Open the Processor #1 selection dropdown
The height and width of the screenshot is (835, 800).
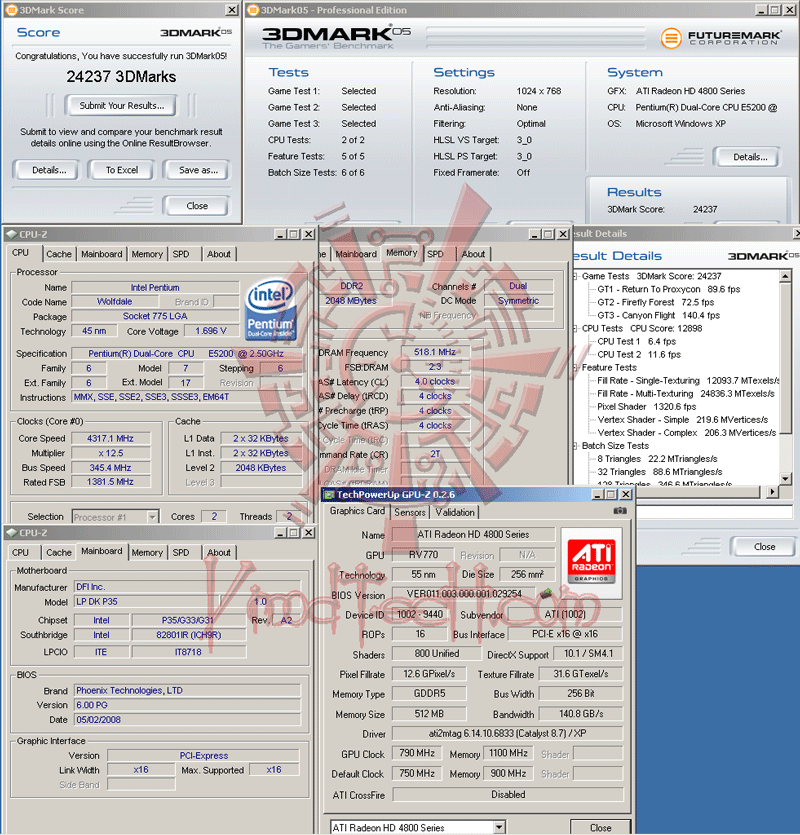coord(152,517)
